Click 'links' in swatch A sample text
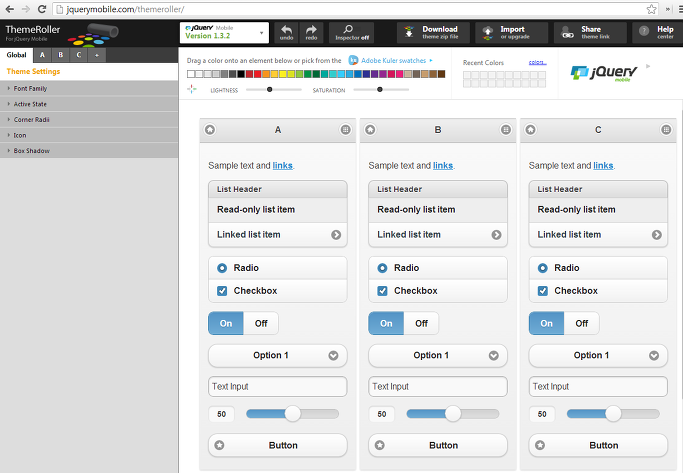The width and height of the screenshot is (683, 473). 283,166
